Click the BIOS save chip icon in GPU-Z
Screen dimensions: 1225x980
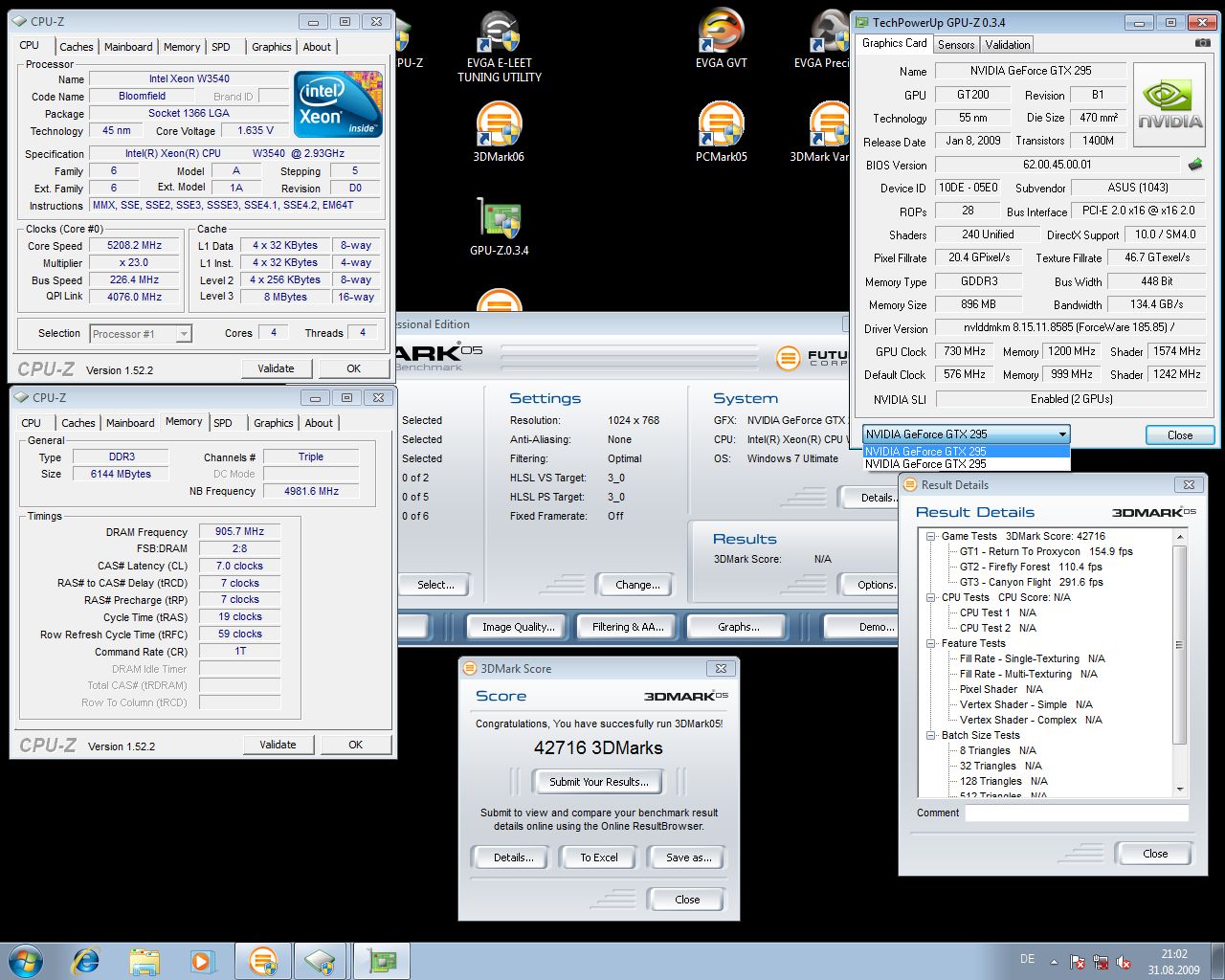point(1194,164)
